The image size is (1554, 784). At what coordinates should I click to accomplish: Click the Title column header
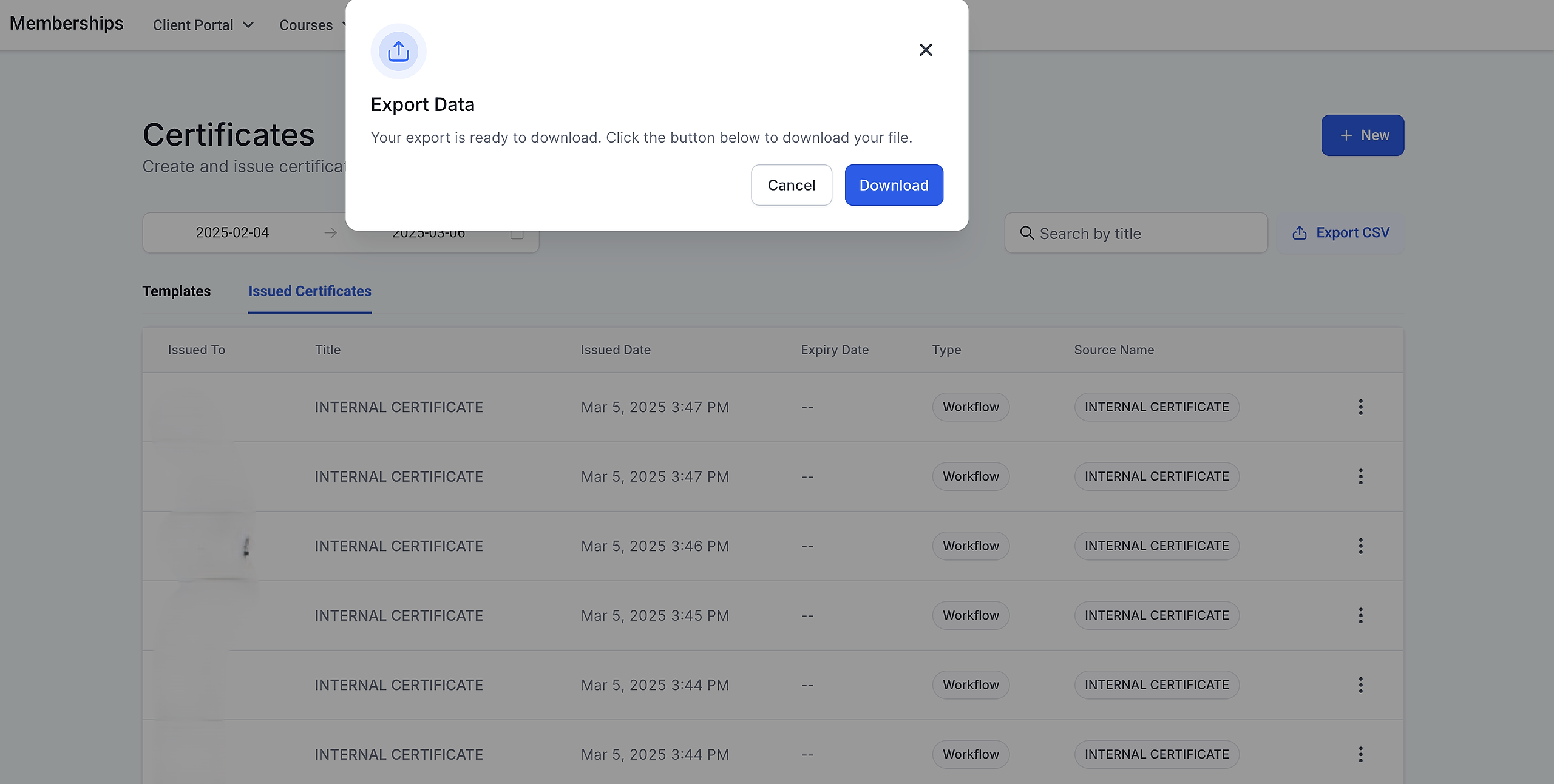tap(328, 350)
